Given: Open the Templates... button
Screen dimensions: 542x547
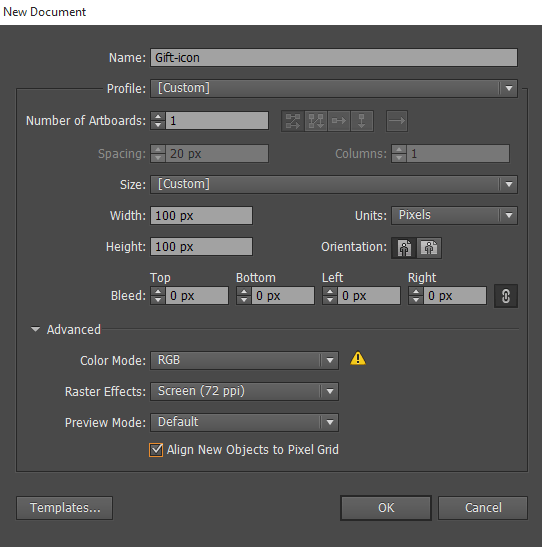Looking at the screenshot, I should click(65, 508).
